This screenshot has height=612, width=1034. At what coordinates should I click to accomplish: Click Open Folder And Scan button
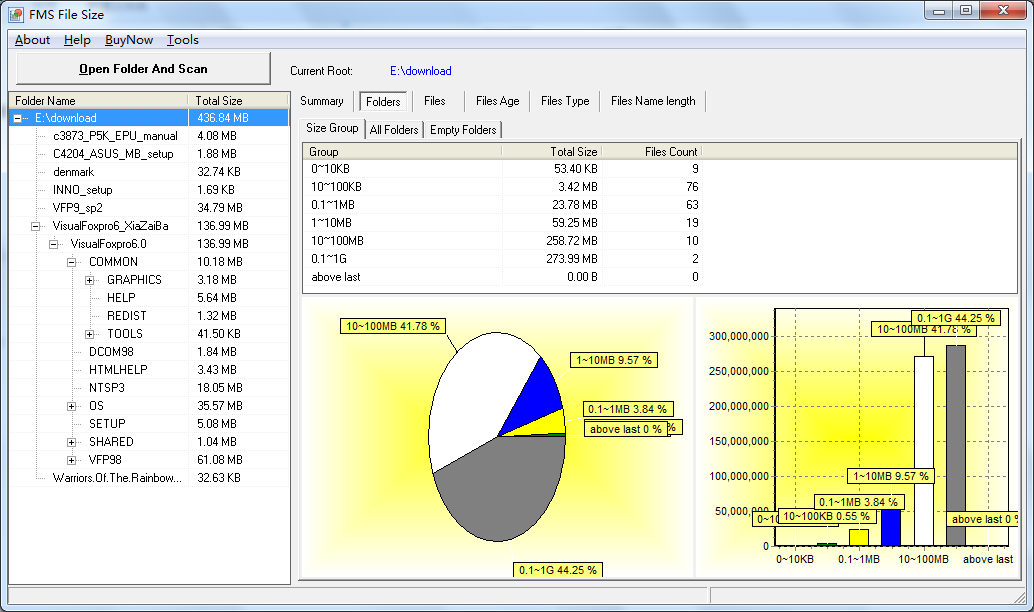point(143,69)
